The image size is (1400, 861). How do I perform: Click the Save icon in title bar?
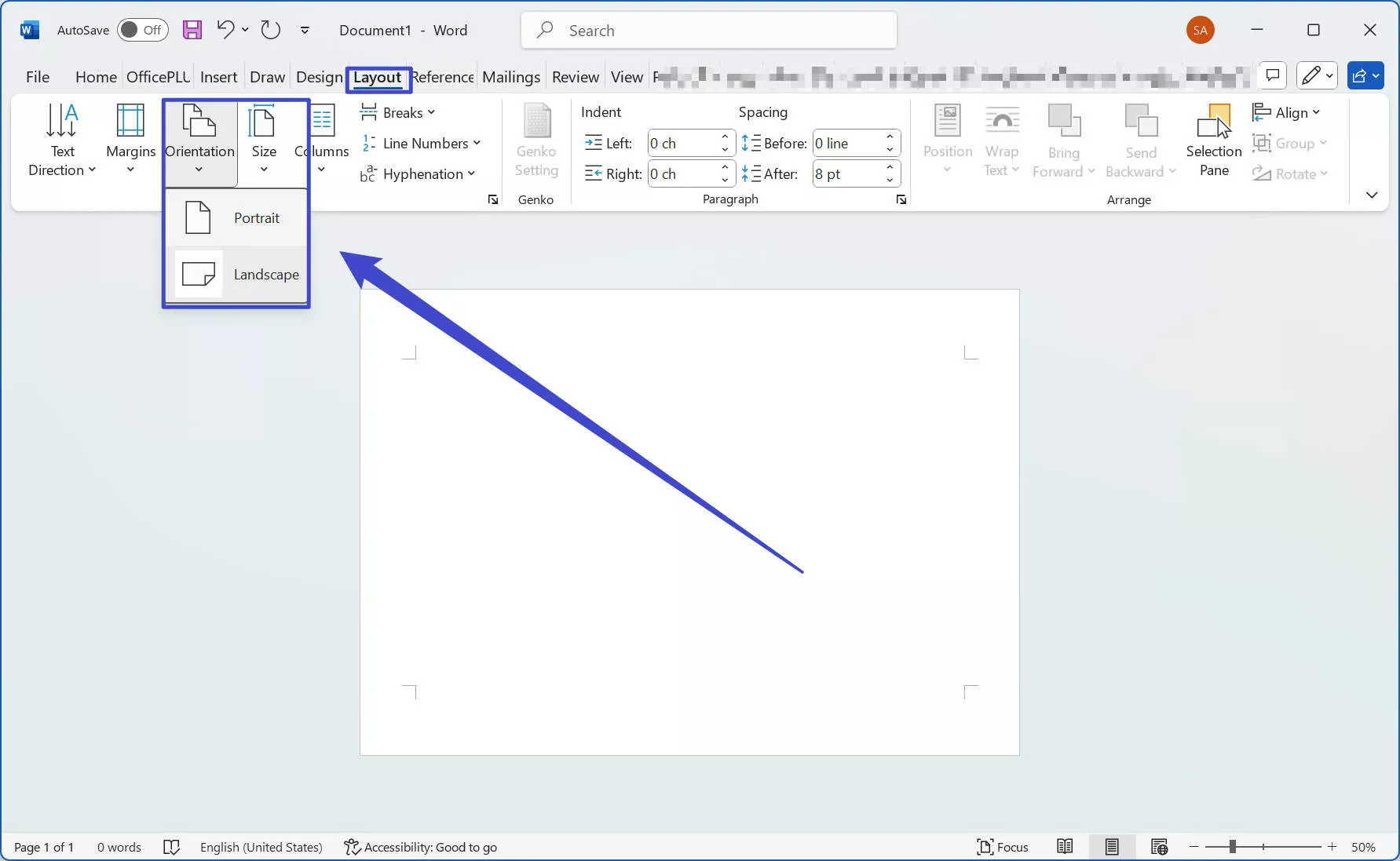pos(192,30)
